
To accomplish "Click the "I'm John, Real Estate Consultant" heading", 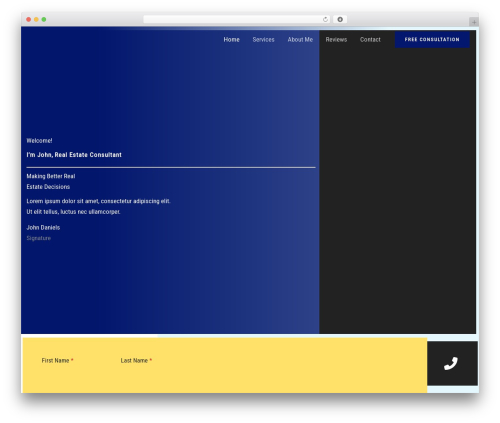I will [74, 155].
